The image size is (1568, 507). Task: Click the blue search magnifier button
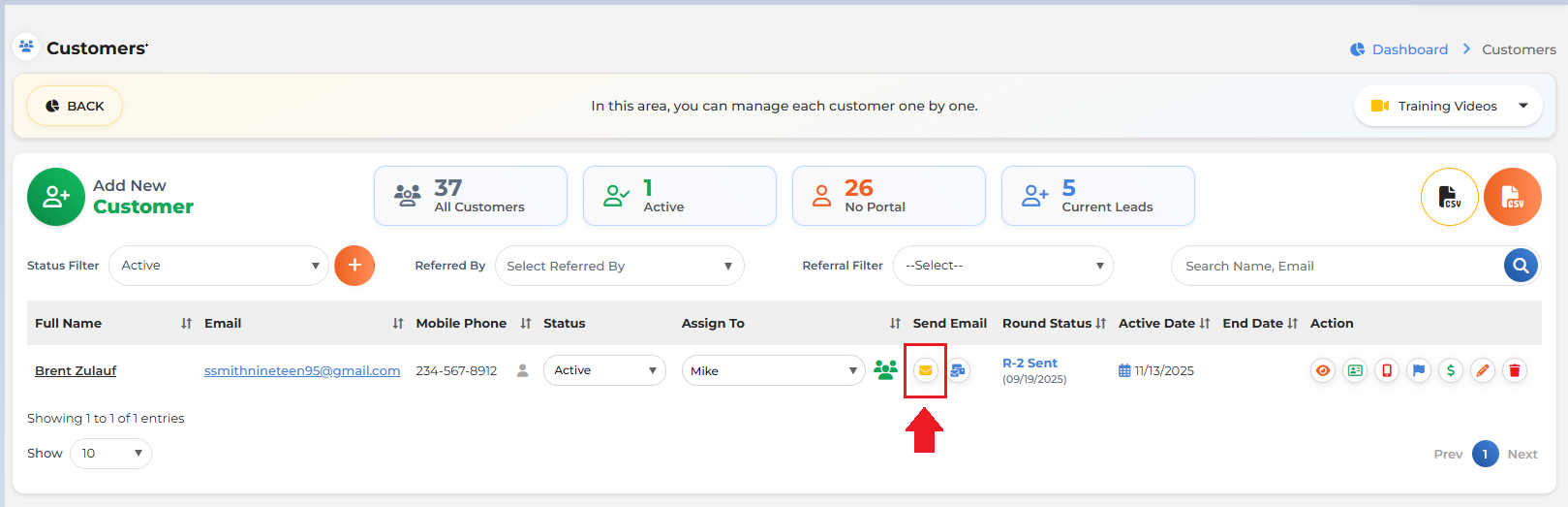click(x=1522, y=266)
